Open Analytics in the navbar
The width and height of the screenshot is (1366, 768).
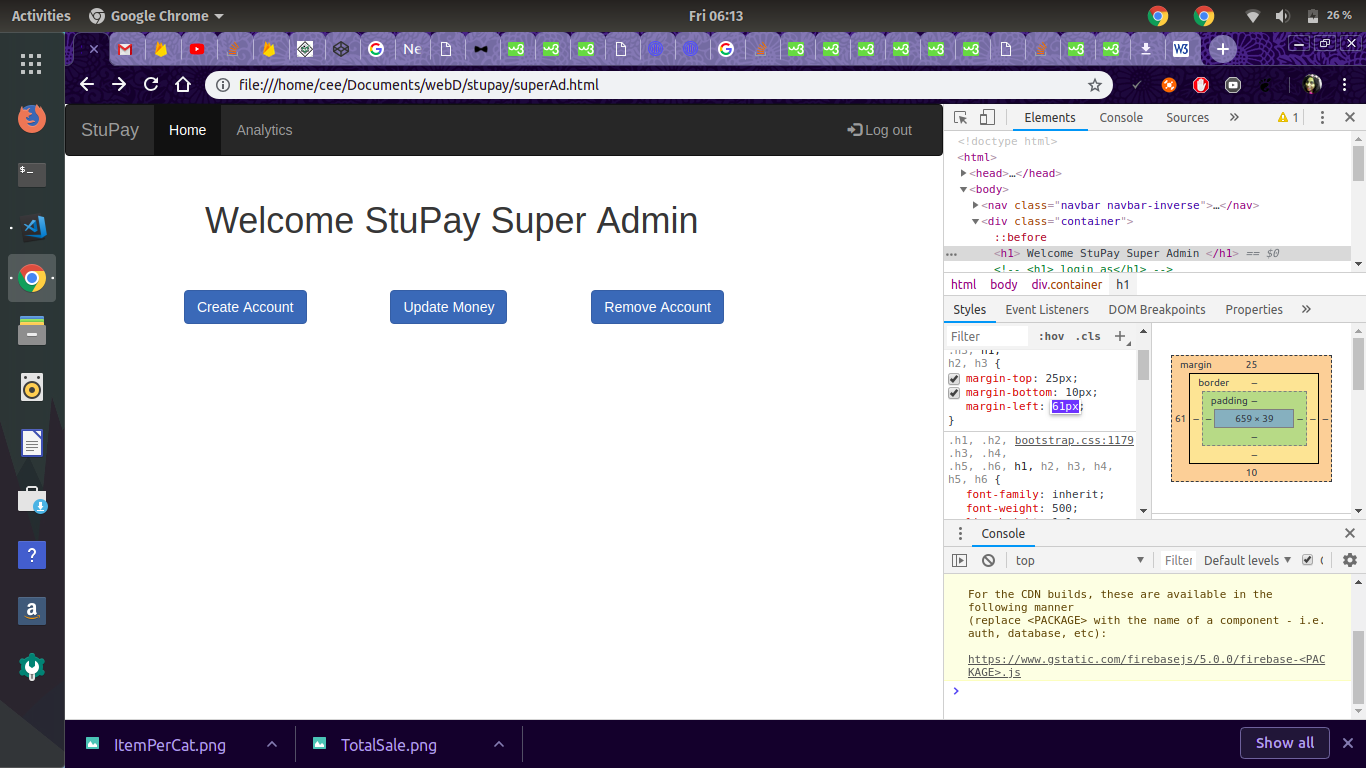pyautogui.click(x=264, y=130)
